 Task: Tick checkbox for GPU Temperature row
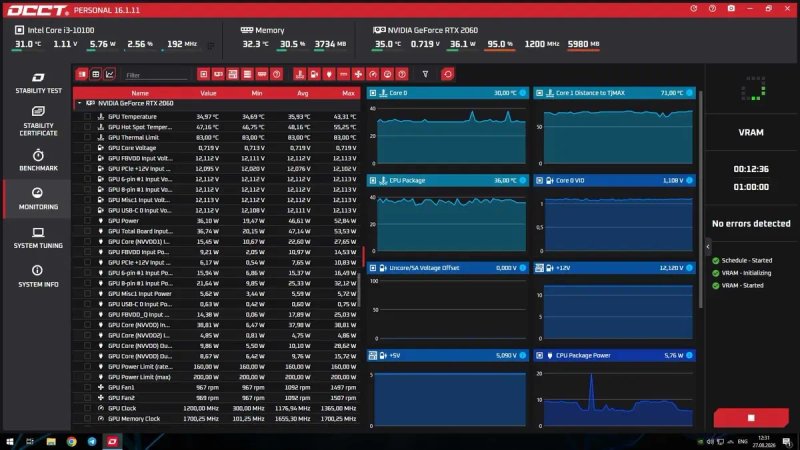[x=88, y=117]
